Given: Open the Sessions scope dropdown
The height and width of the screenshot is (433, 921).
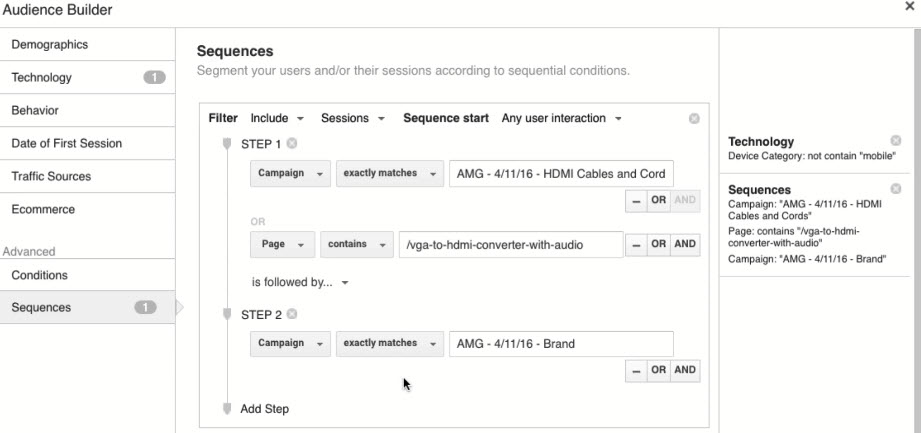Looking at the screenshot, I should pyautogui.click(x=353, y=118).
